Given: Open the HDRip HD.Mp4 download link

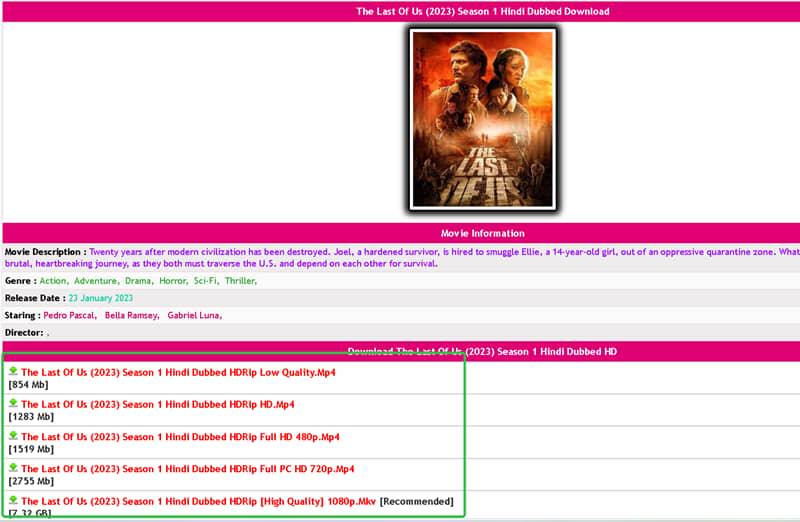Looking at the screenshot, I should [158, 405].
